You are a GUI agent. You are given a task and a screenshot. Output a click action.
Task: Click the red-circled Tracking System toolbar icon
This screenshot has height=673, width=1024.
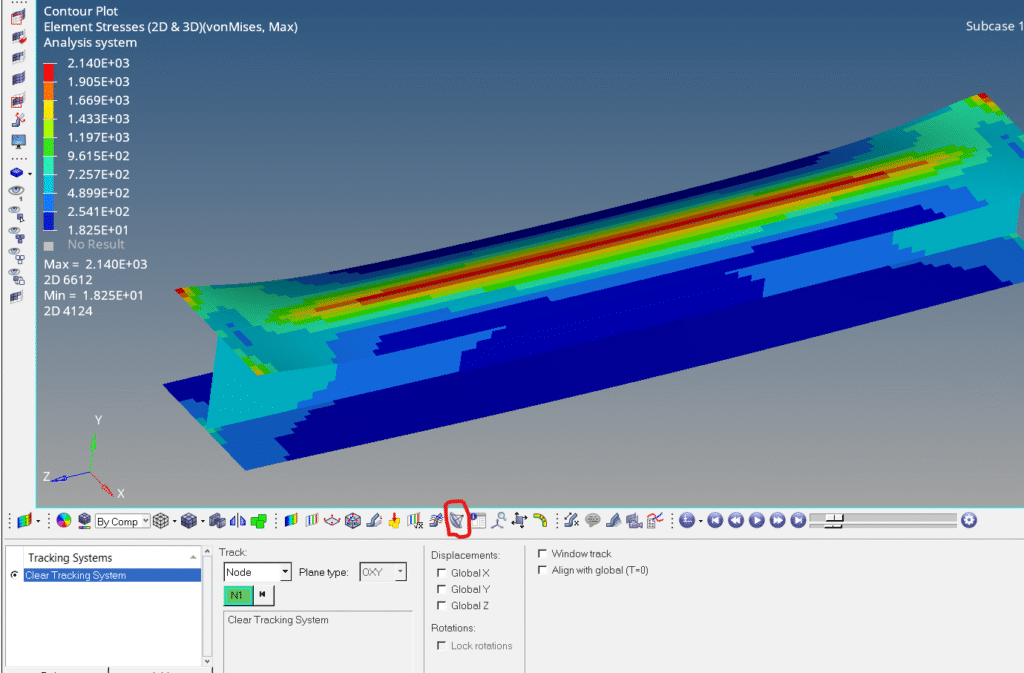[457, 520]
